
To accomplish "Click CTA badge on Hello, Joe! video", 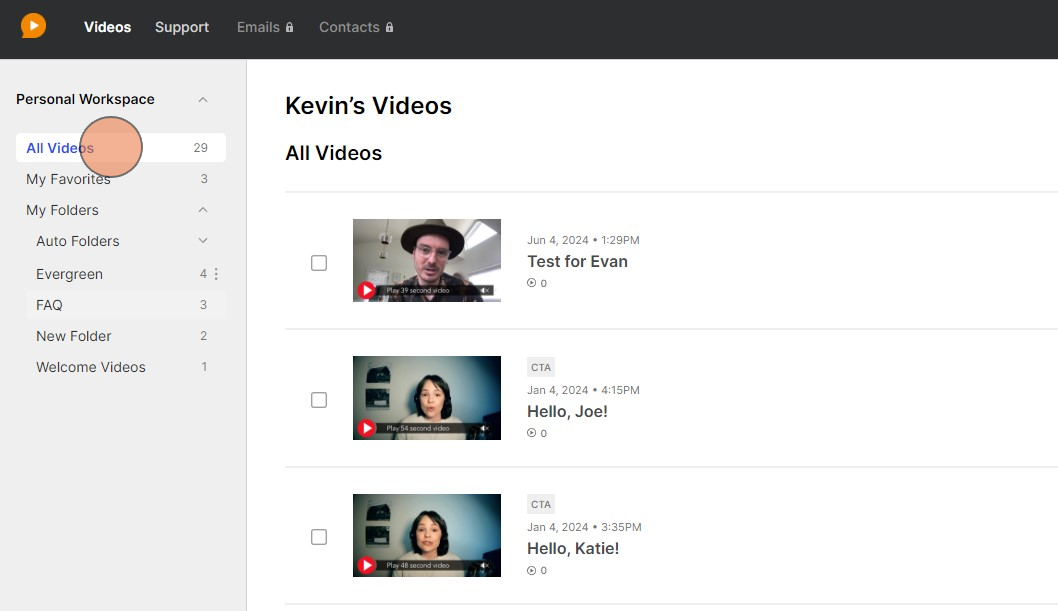I will point(540,368).
